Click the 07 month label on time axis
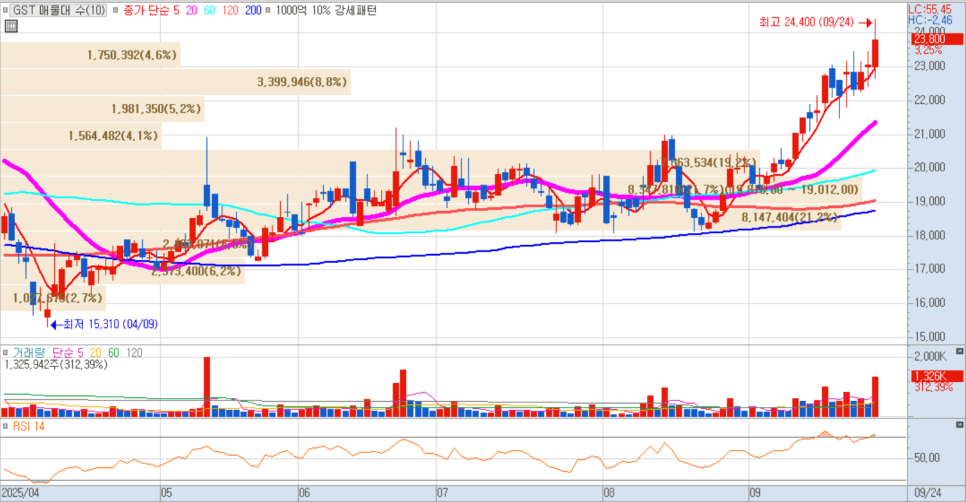966x502 pixels. [442, 493]
